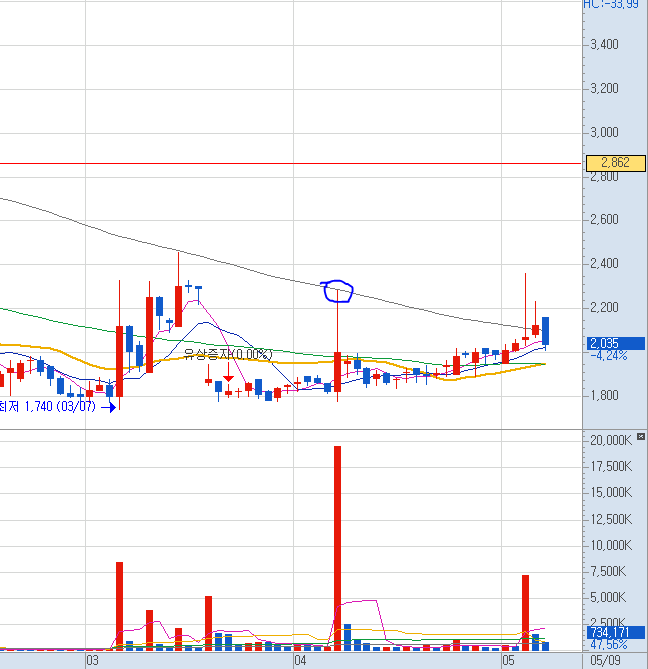This screenshot has height=669, width=648.
Task: Click the 유상증자(0.00%) annotation label
Action: click(x=228, y=354)
